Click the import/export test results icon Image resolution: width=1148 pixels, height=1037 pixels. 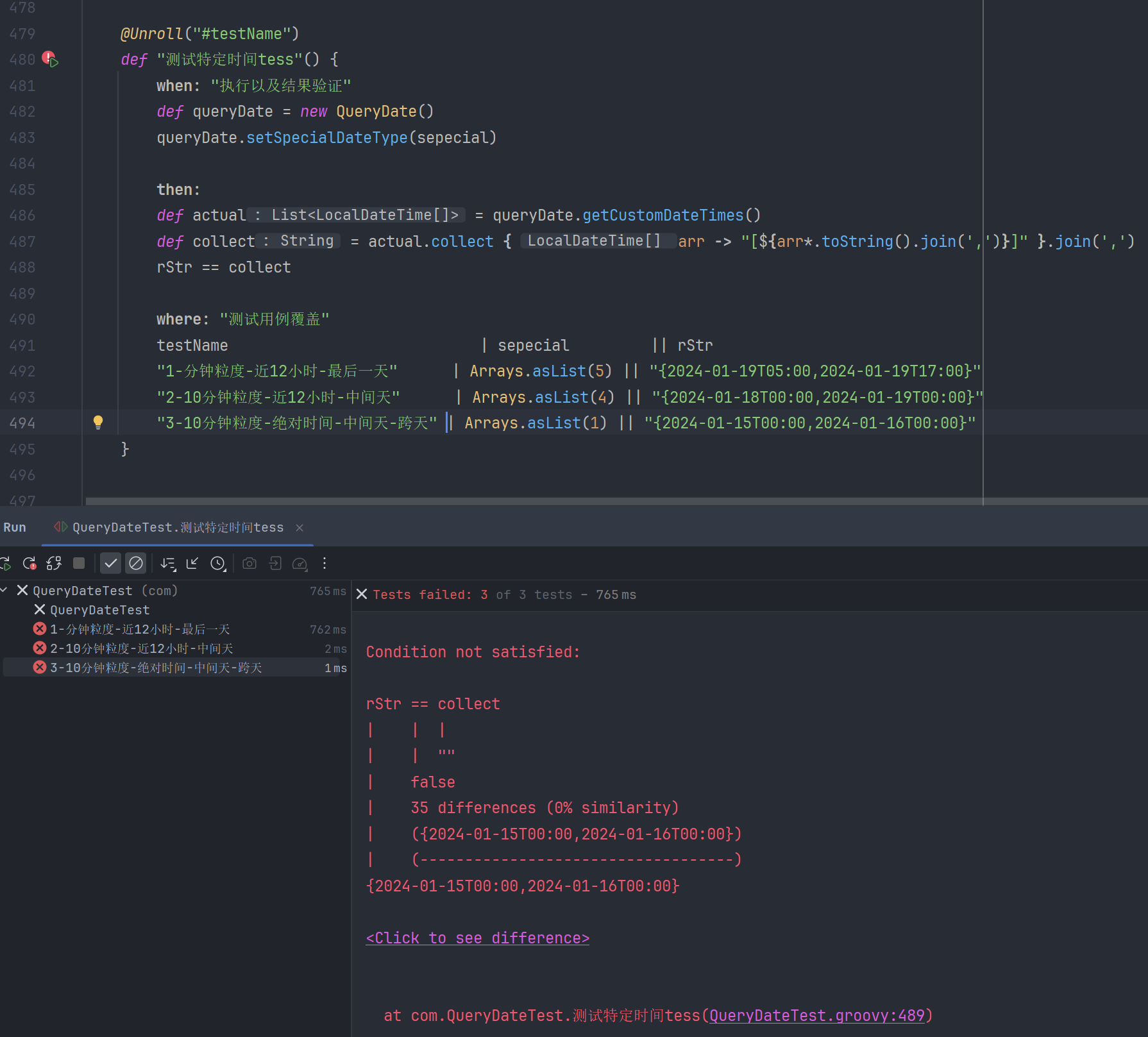coord(275,563)
